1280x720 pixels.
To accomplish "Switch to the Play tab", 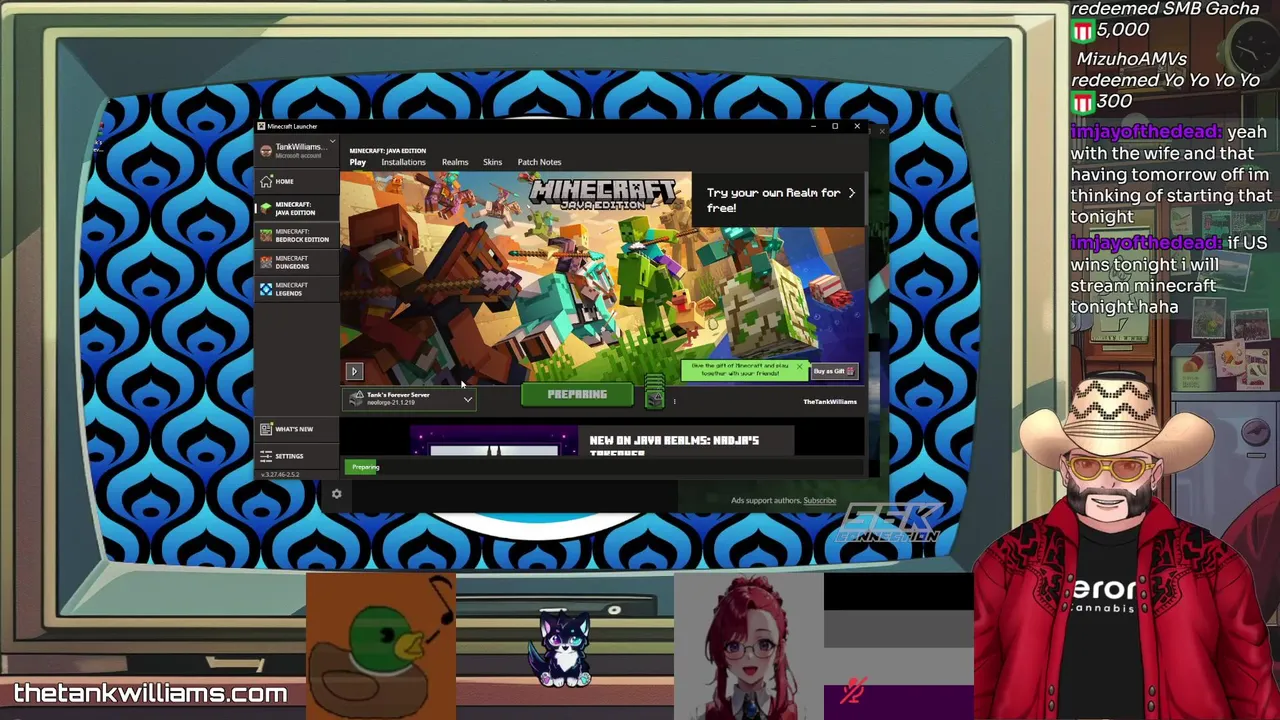I will coord(357,162).
